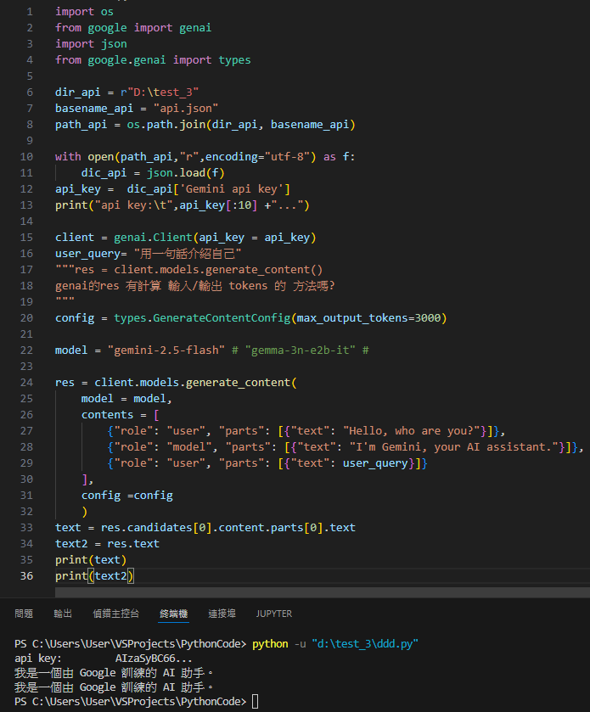This screenshot has width=590, height=712.
Task: Click 'contents = [' on line 26
Action: point(120,415)
